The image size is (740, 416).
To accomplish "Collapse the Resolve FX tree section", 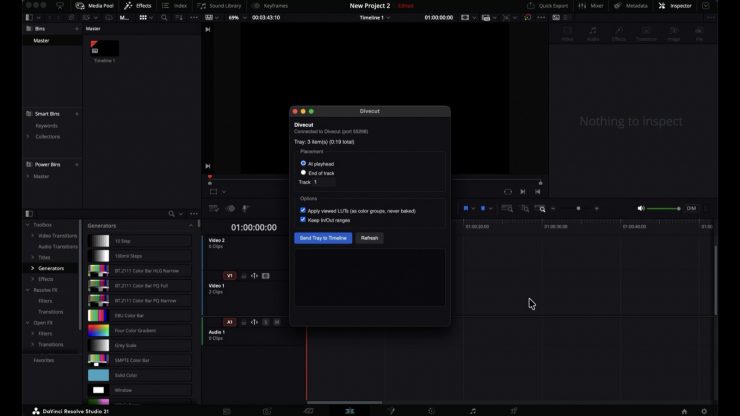I will tap(27, 290).
